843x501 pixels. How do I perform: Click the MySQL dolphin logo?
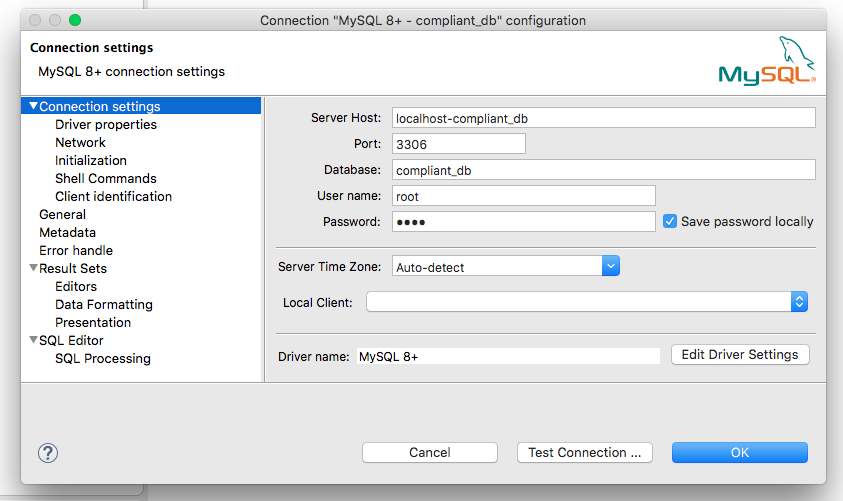tap(767, 64)
